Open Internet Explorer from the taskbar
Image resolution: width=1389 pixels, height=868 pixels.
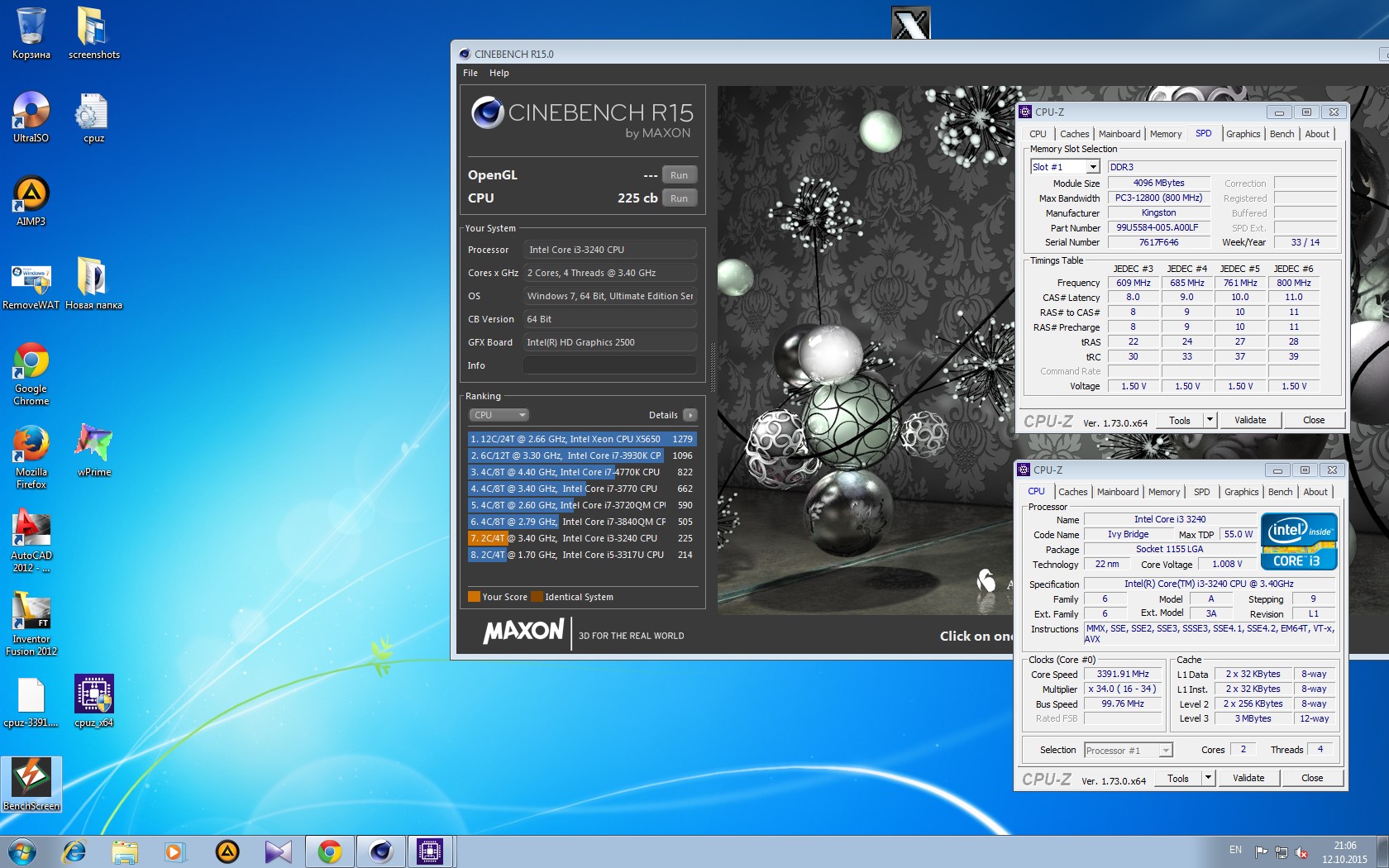[x=74, y=851]
